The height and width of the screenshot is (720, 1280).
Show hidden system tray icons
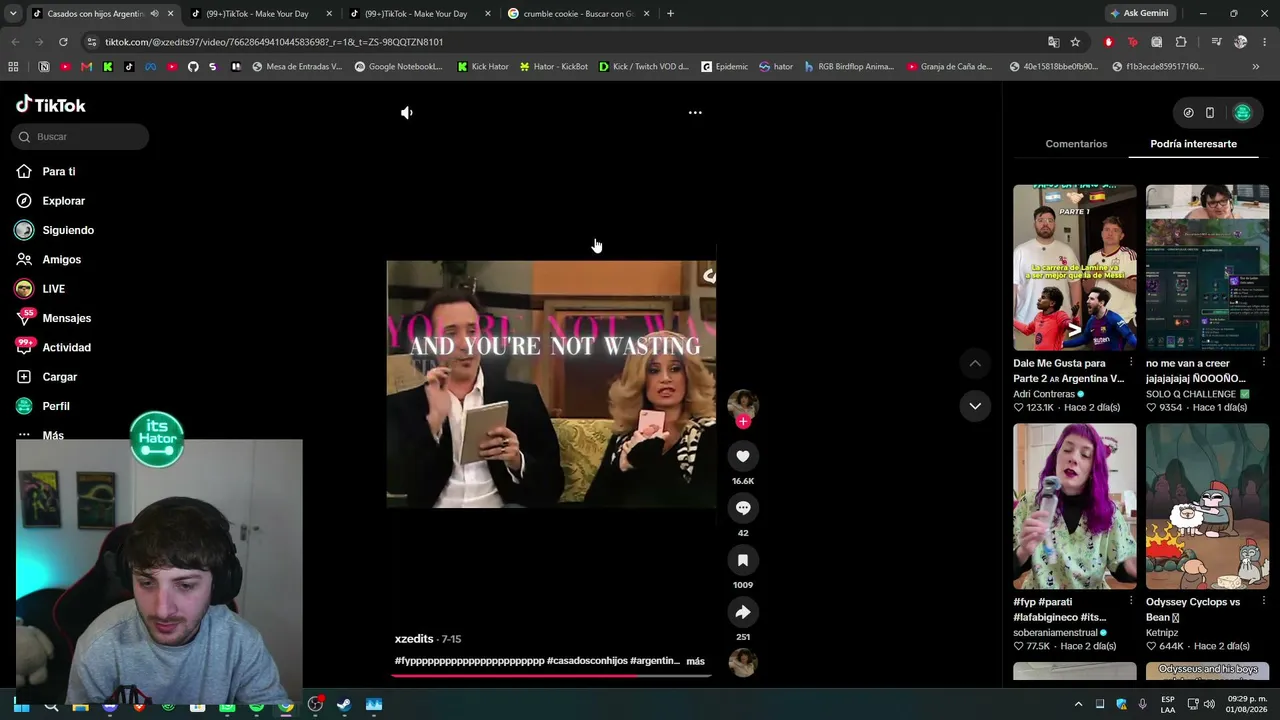coord(1078,704)
